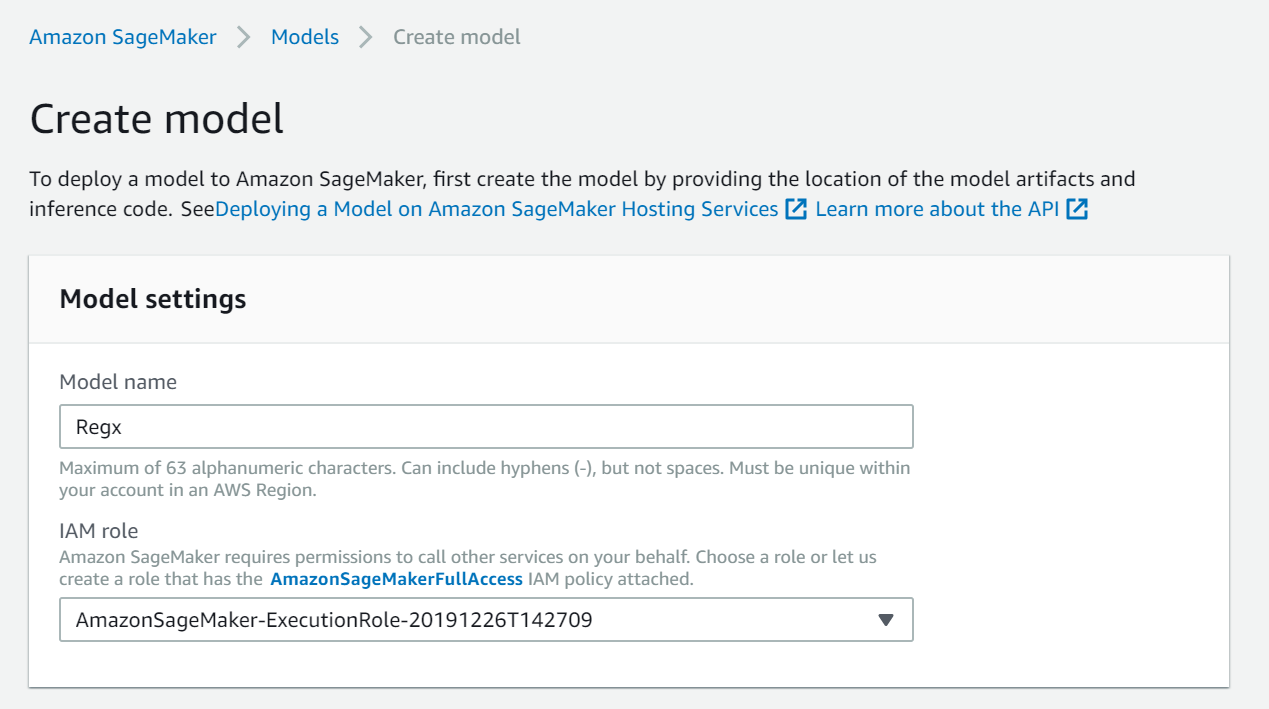Click the chevron after Amazon SageMaker breadcrumb

244,37
